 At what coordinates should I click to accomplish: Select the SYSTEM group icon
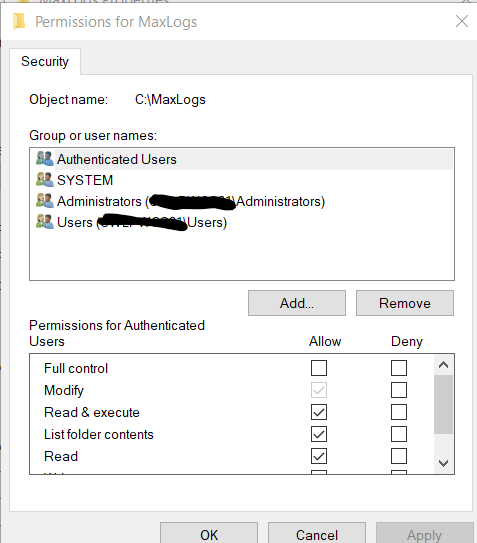(45, 180)
